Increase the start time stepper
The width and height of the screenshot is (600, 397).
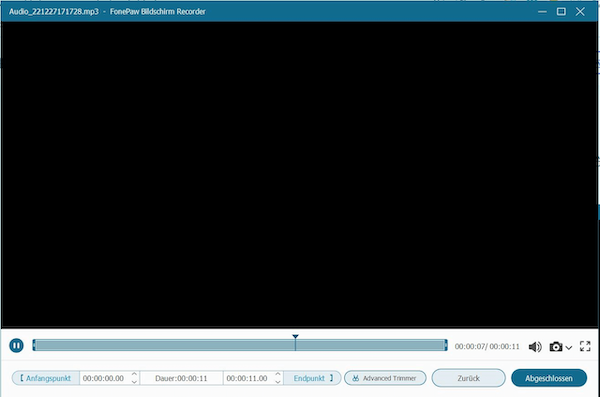point(134,374)
